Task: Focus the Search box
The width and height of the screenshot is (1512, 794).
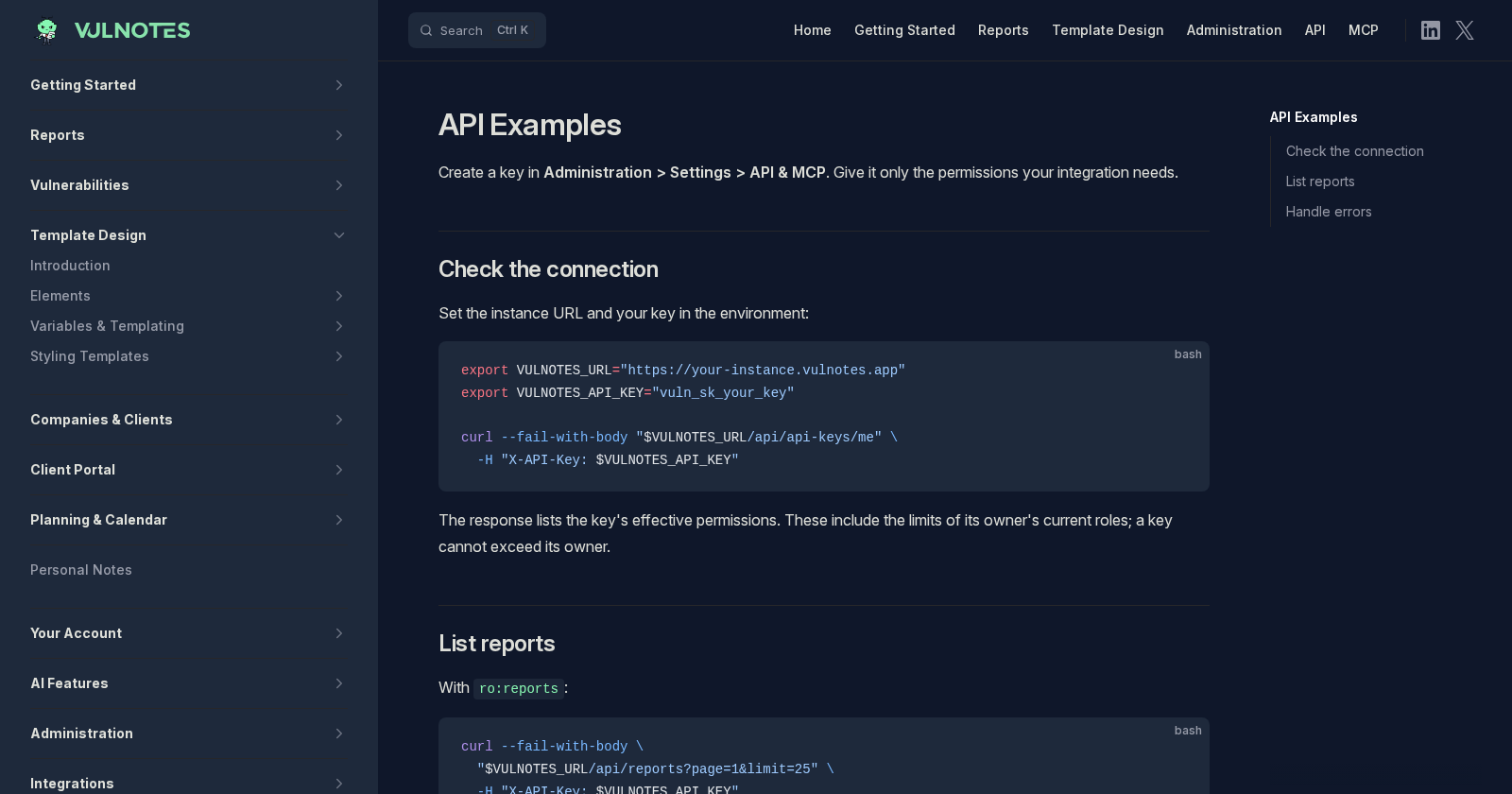Action: point(477,30)
